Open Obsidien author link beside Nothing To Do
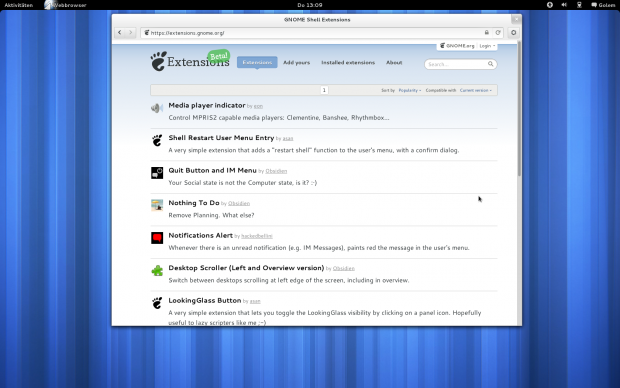 [x=239, y=203]
